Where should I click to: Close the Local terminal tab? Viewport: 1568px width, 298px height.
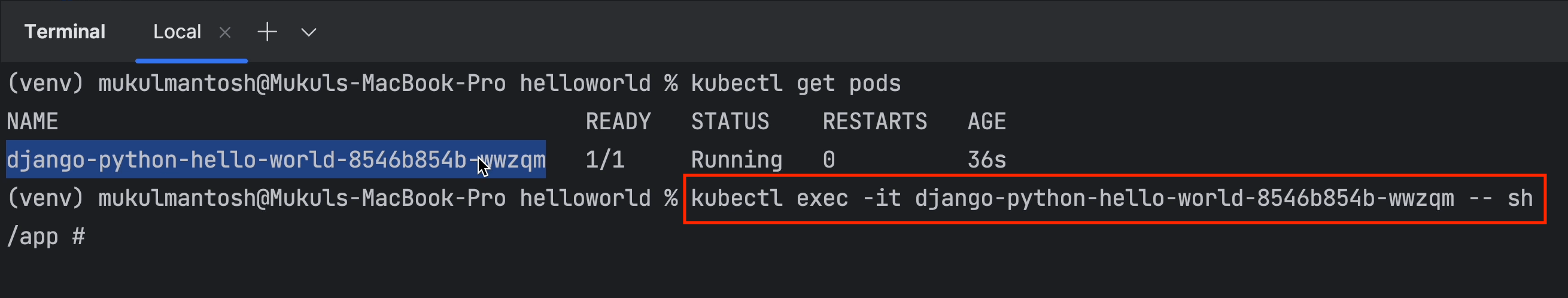coord(225,32)
